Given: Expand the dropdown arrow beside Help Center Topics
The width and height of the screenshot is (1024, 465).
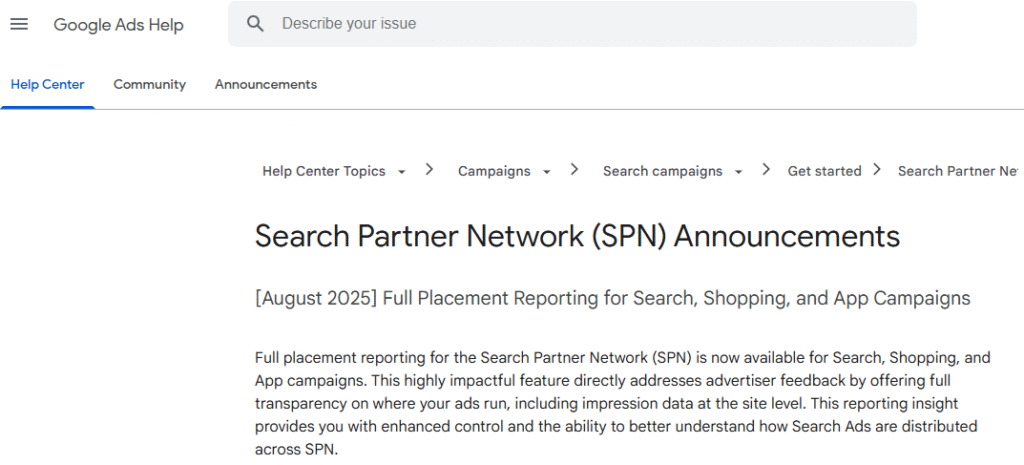Looking at the screenshot, I should (402, 172).
